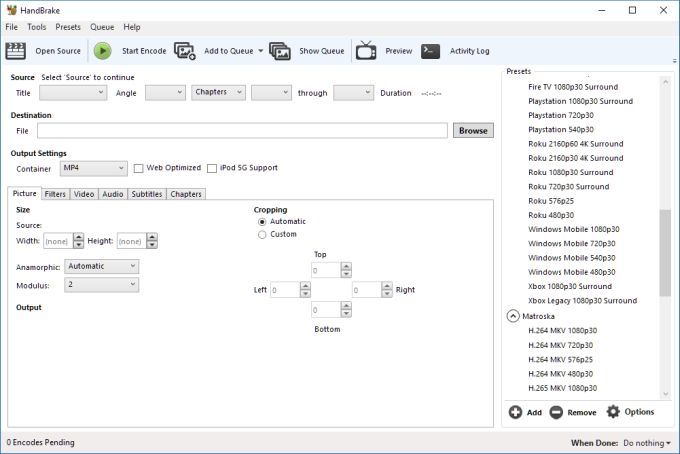Image resolution: width=680 pixels, height=454 pixels.
Task: Open the Modulus dropdown
Action: (x=101, y=285)
